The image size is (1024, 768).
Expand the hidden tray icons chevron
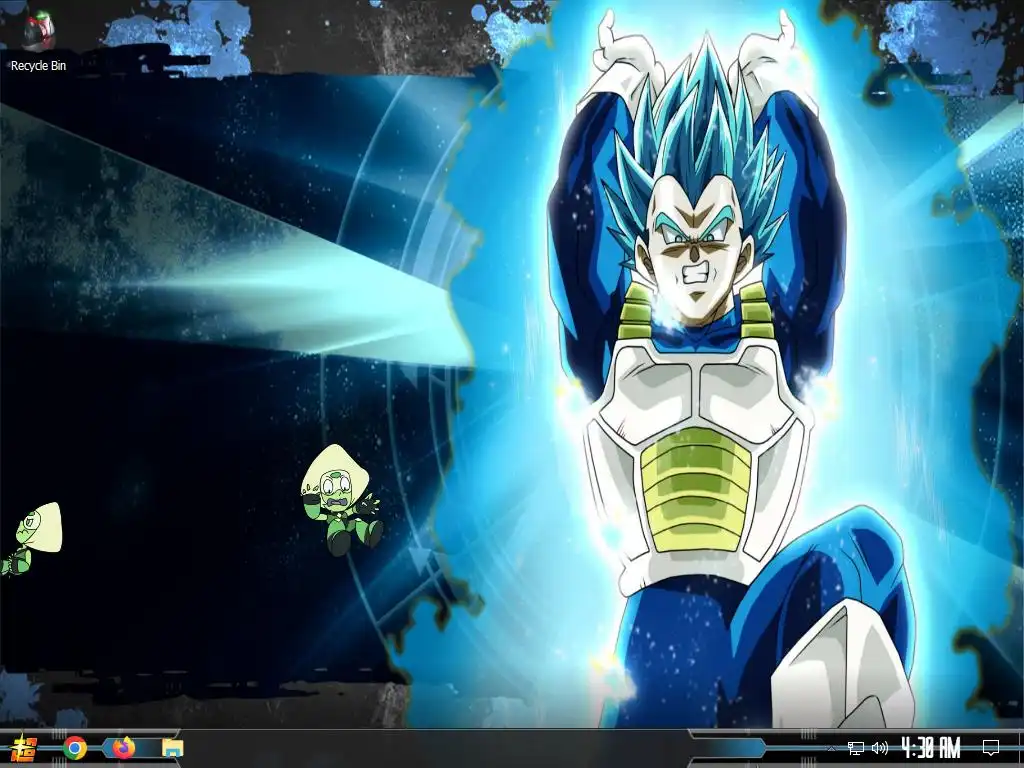[831, 748]
